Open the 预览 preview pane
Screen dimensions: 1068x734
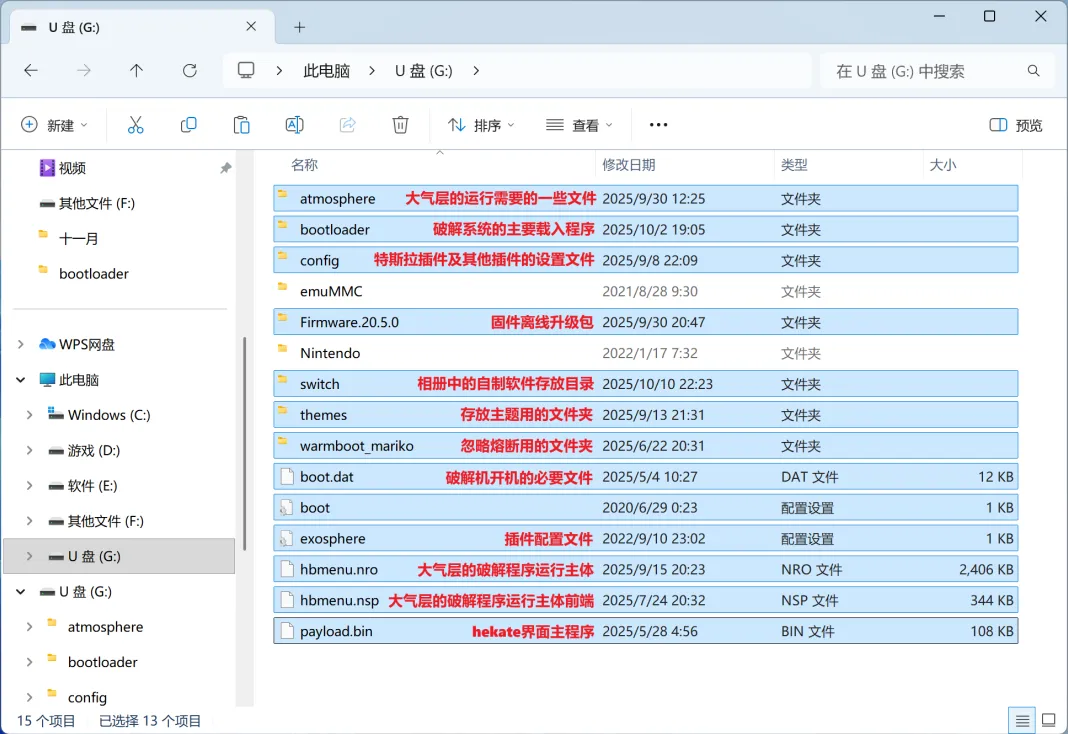[1014, 124]
